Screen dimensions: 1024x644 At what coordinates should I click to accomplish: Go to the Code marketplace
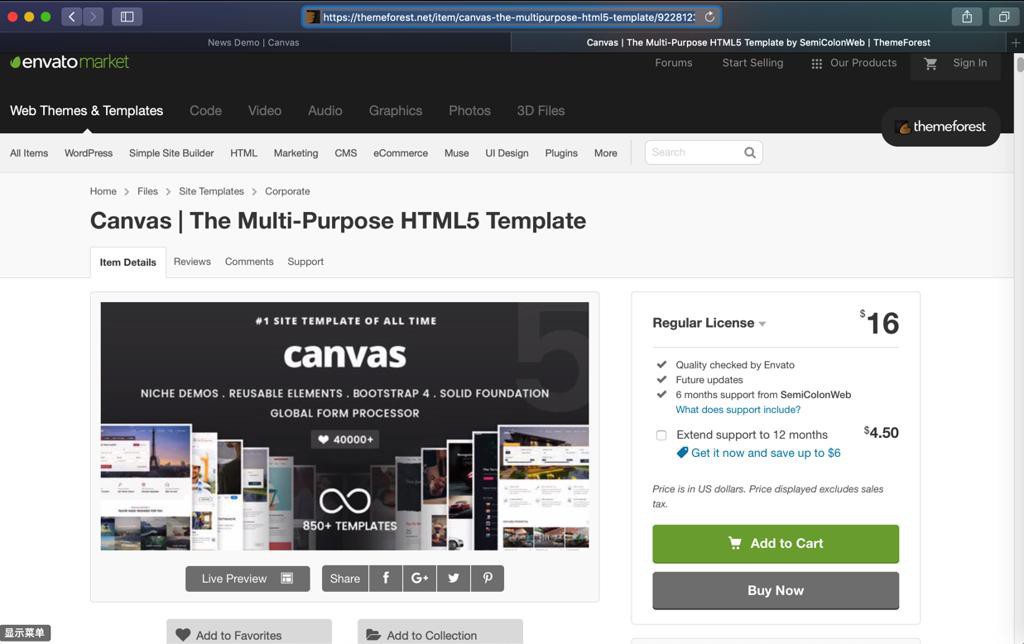coord(206,110)
